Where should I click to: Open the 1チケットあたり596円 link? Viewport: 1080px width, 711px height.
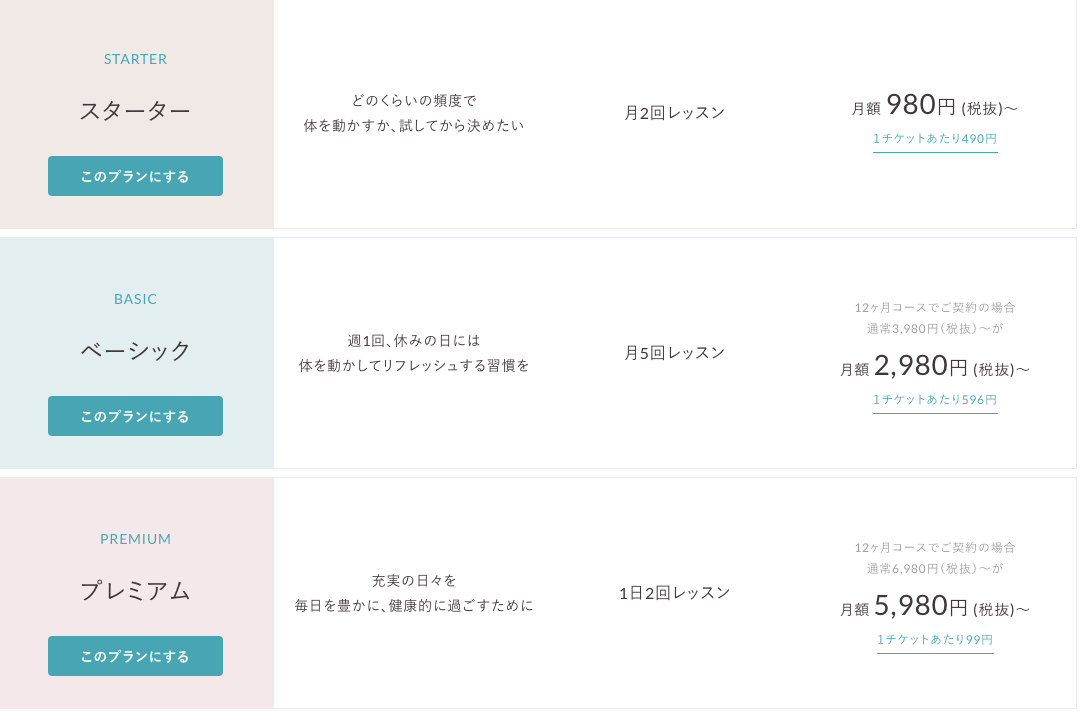(935, 399)
